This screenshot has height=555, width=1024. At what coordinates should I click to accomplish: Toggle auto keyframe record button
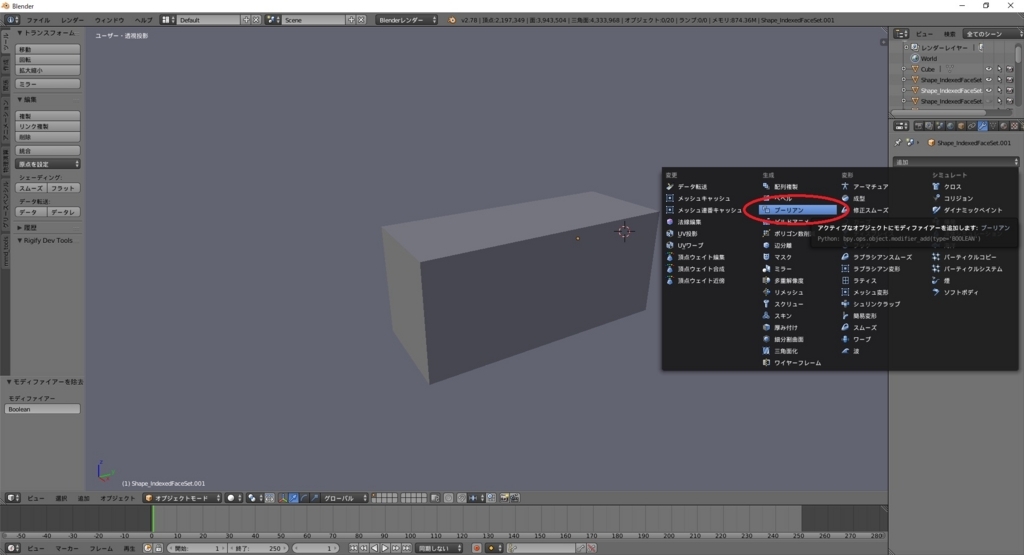coord(477,548)
